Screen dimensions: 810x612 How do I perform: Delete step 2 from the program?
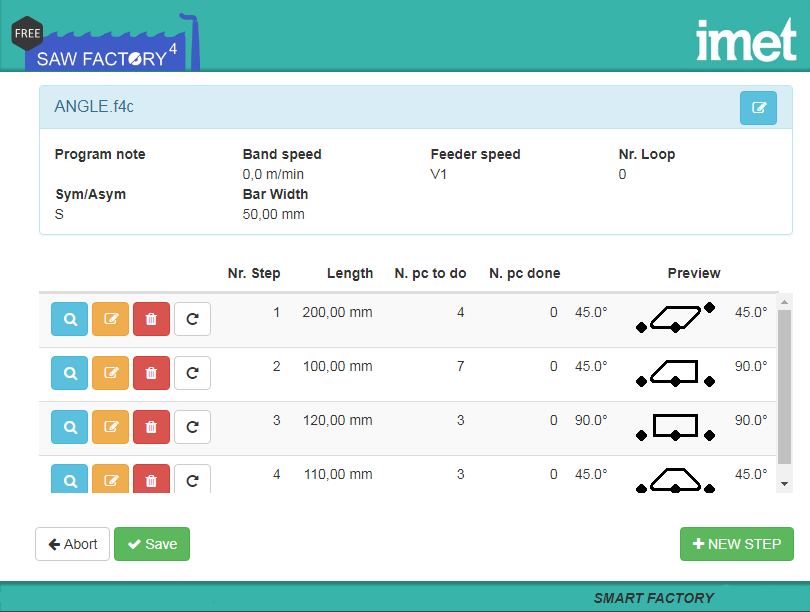click(x=151, y=373)
